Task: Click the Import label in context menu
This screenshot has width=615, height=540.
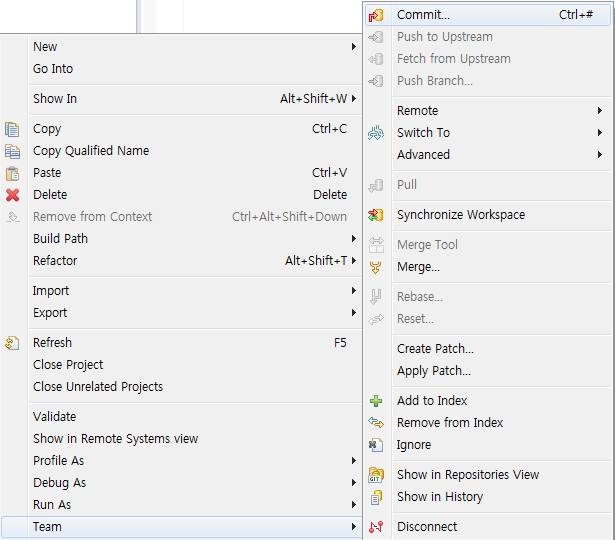Action: coord(51,291)
